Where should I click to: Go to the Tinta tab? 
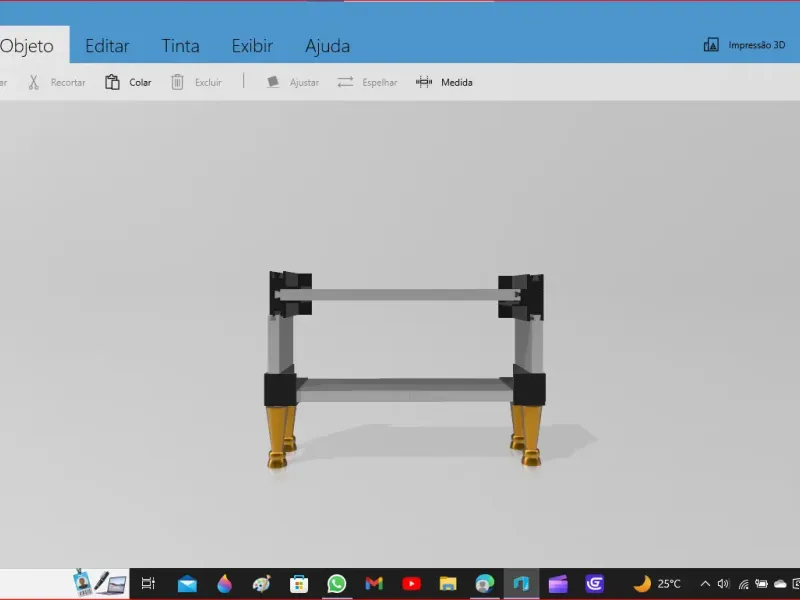(181, 46)
